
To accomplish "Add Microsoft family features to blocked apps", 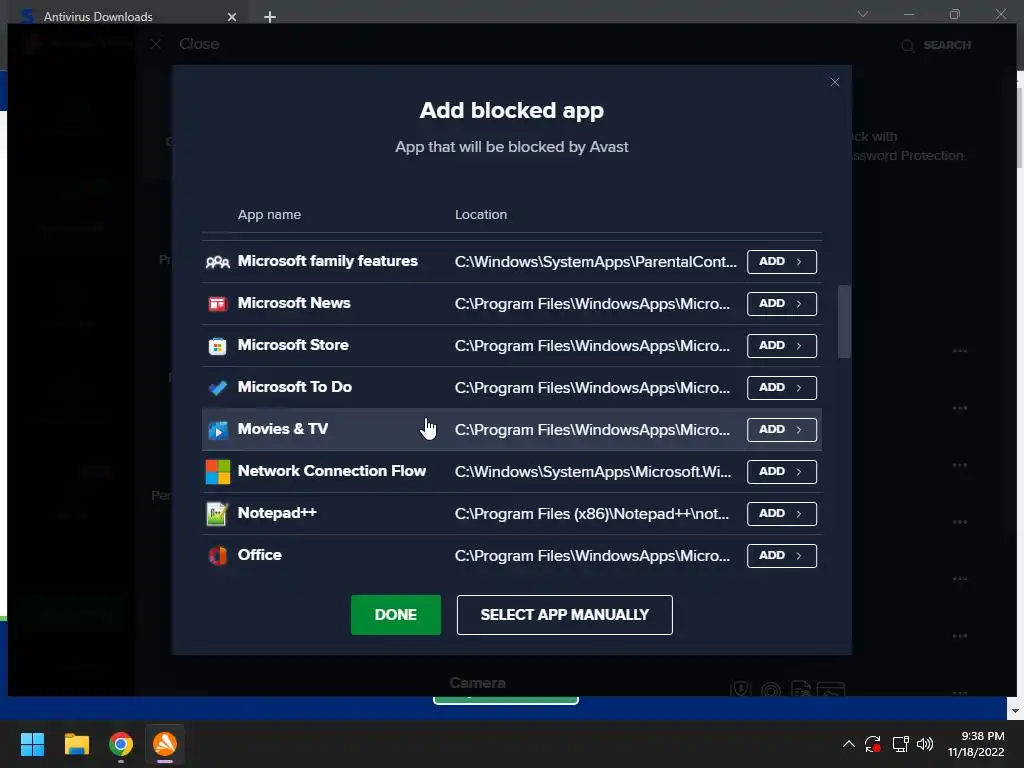I will [x=782, y=262].
